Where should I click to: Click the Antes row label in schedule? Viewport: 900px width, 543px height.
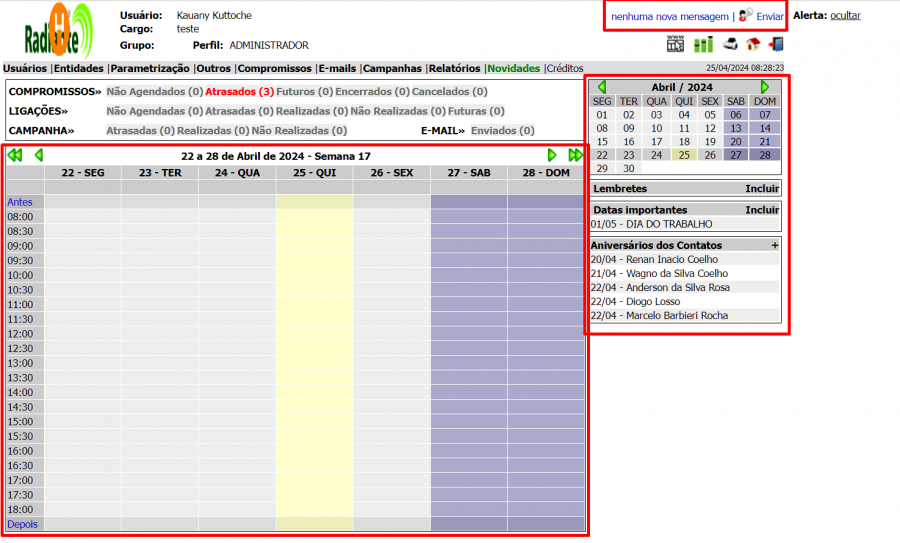coord(20,202)
